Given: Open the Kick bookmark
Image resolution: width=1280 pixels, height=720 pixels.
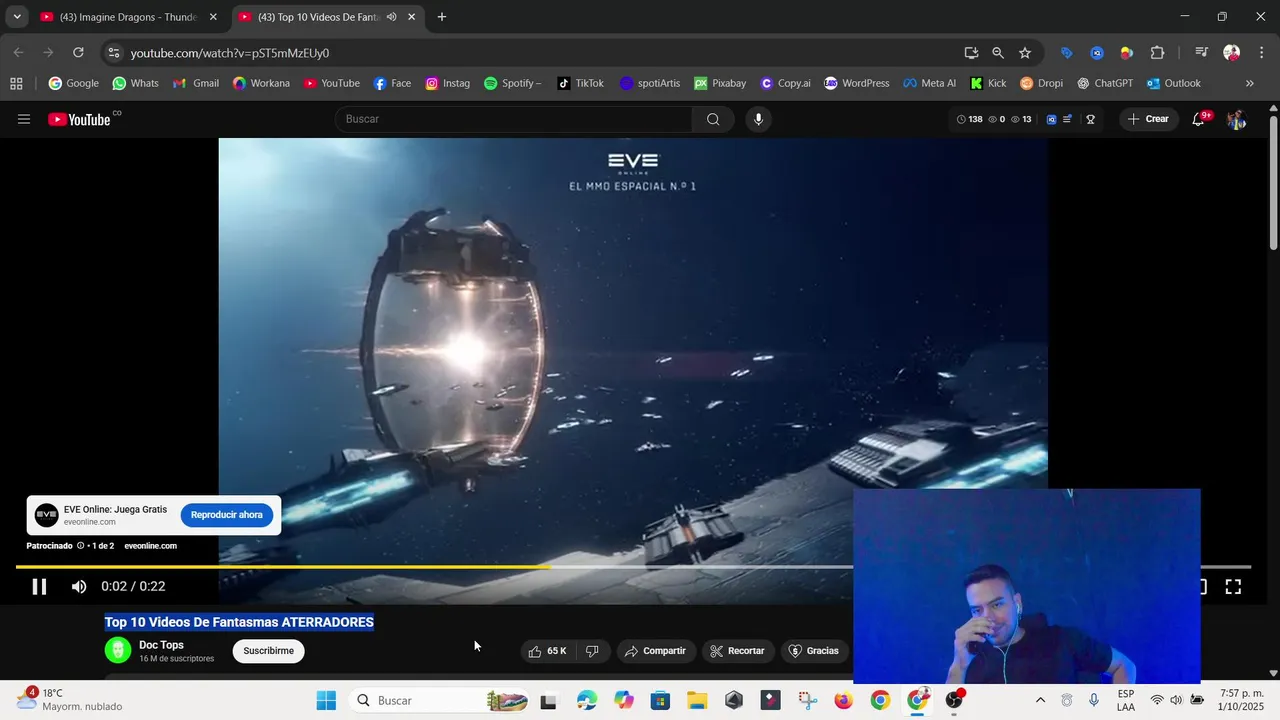Looking at the screenshot, I should coord(988,83).
